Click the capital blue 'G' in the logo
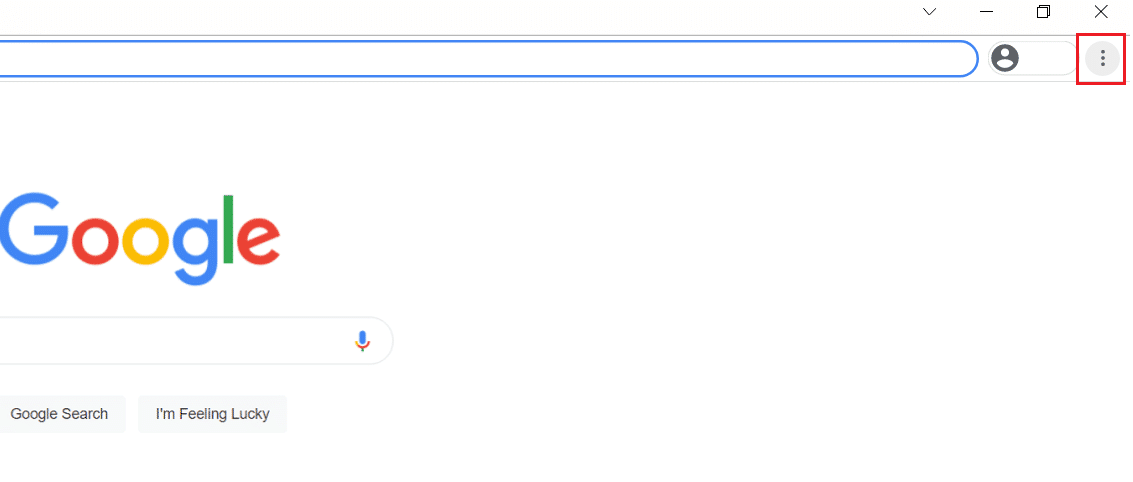Image resolution: width=1133 pixels, height=482 pixels. click(30, 228)
